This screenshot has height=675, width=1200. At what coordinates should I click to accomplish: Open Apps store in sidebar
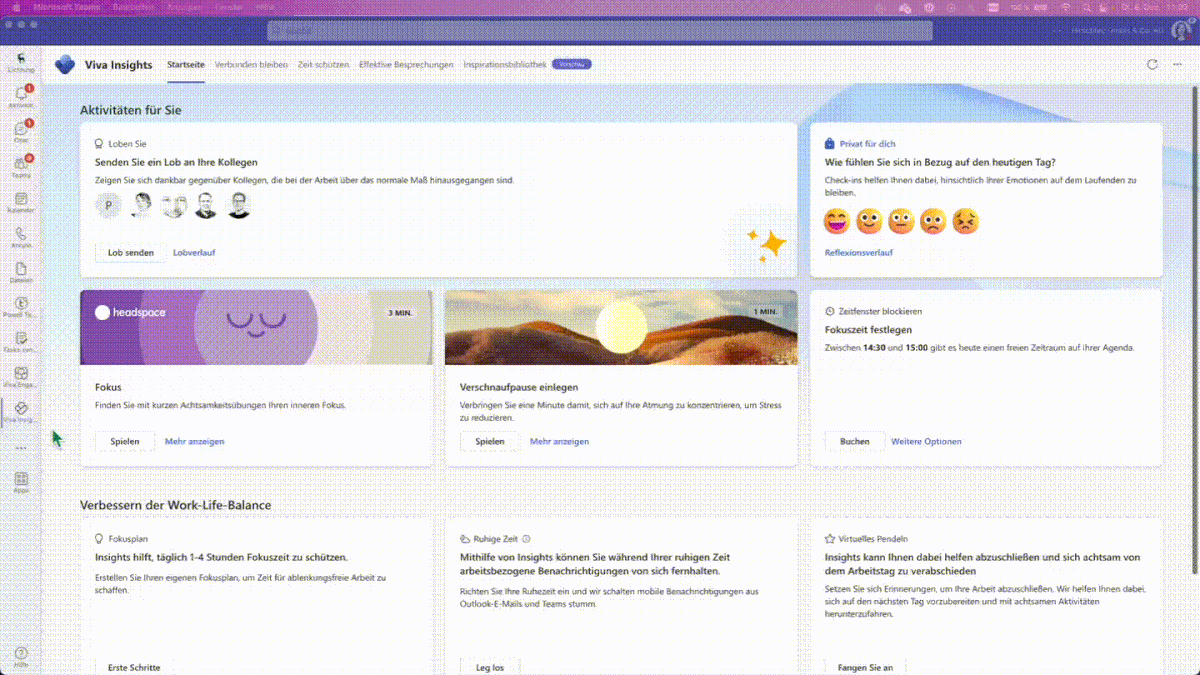(x=21, y=481)
